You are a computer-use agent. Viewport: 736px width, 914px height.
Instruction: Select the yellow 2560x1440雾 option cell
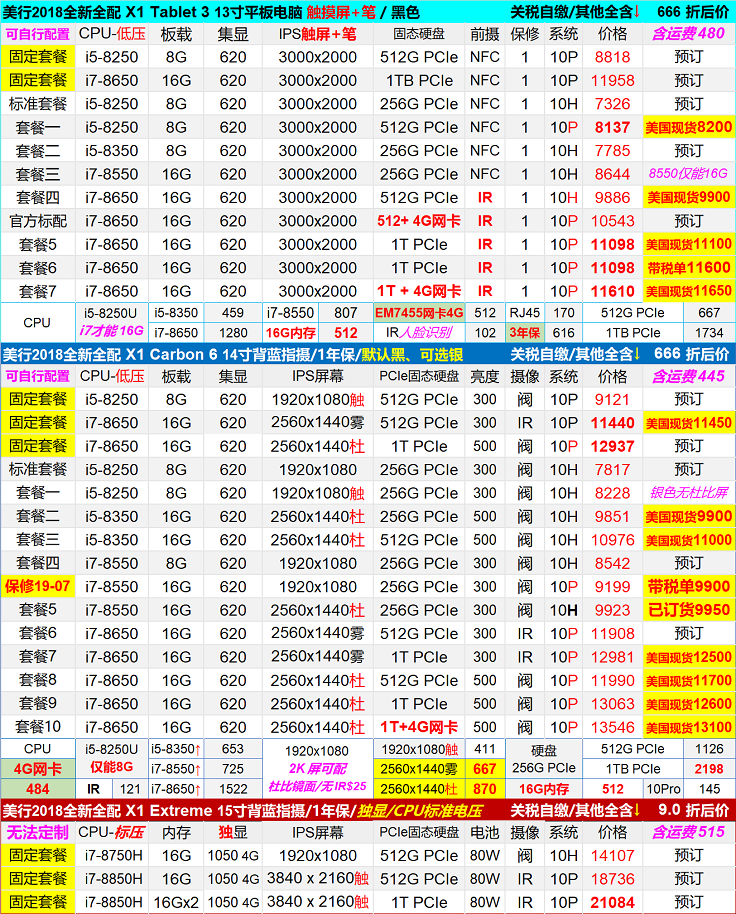point(418,769)
